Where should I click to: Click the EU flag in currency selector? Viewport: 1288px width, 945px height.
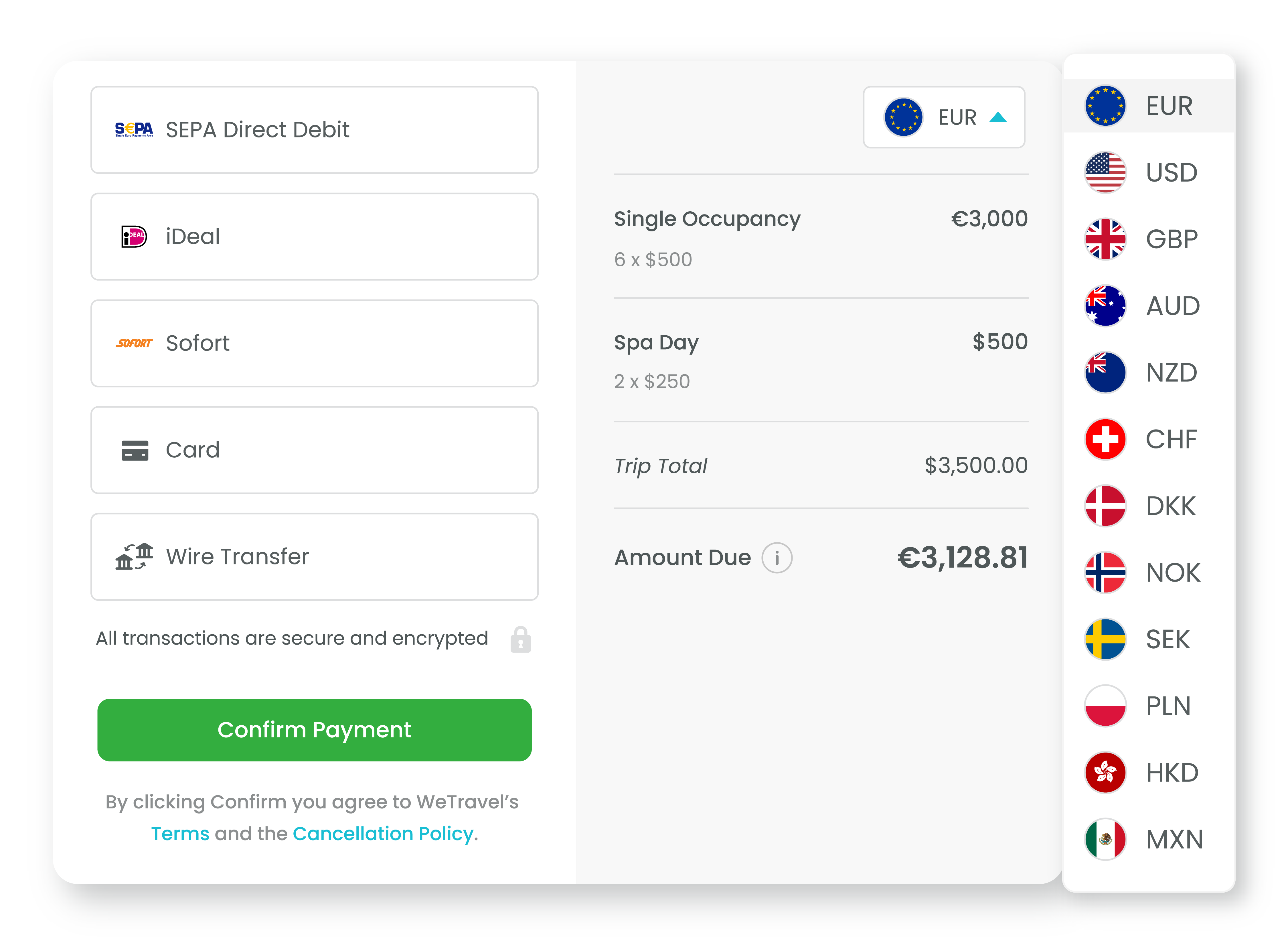903,117
